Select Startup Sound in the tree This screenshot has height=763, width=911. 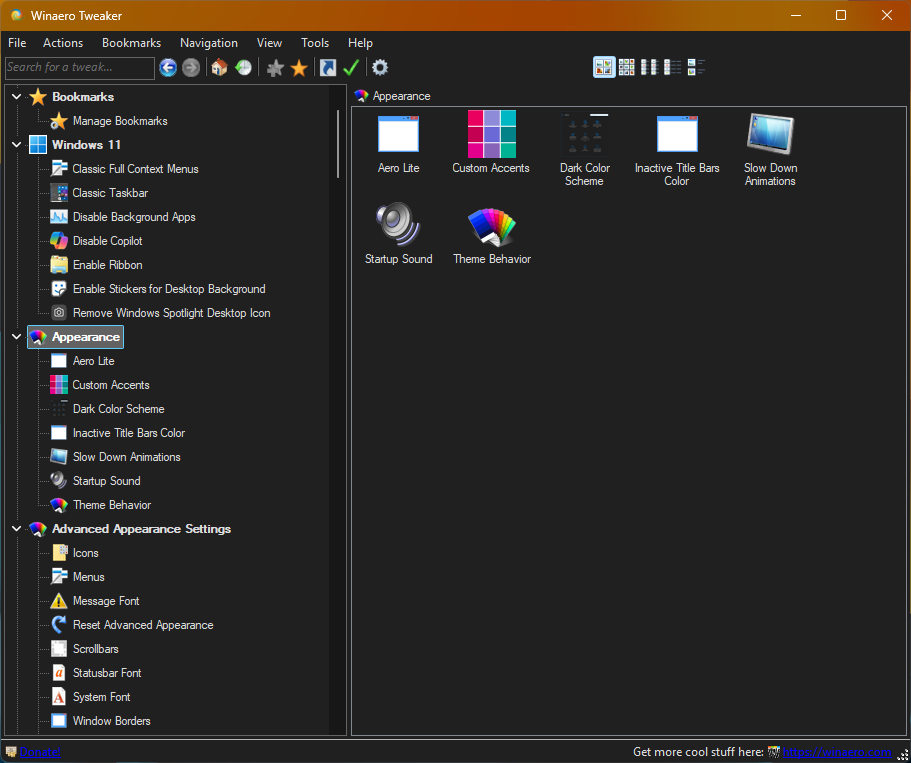[x=106, y=481]
